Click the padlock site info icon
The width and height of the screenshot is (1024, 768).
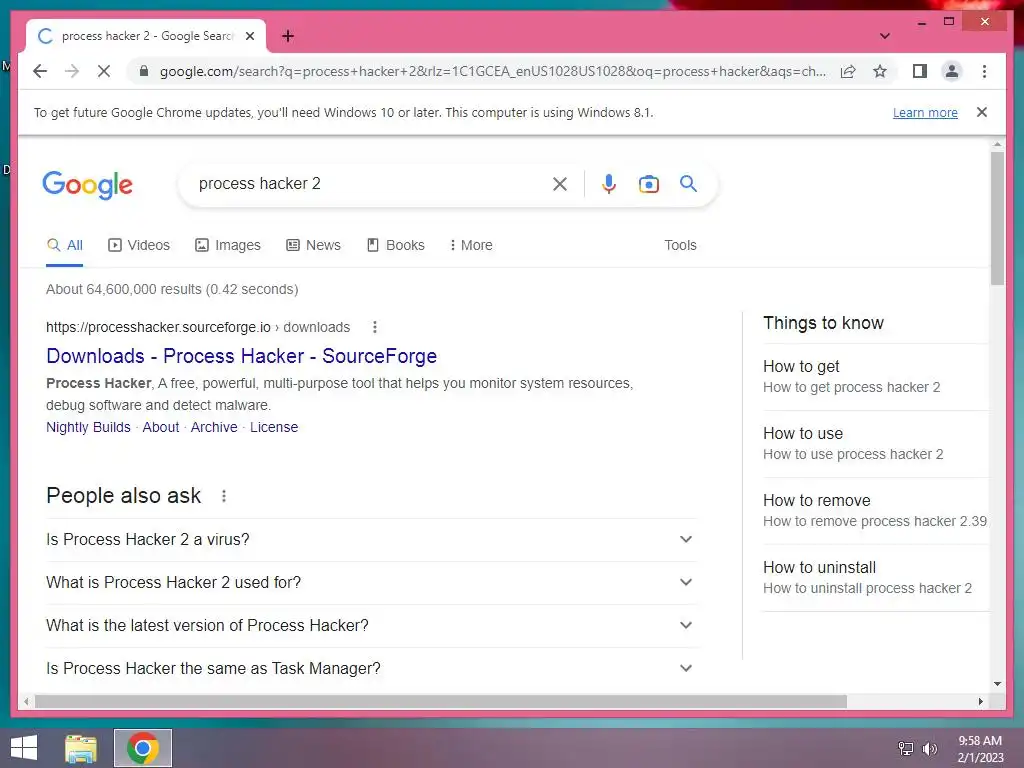[144, 71]
